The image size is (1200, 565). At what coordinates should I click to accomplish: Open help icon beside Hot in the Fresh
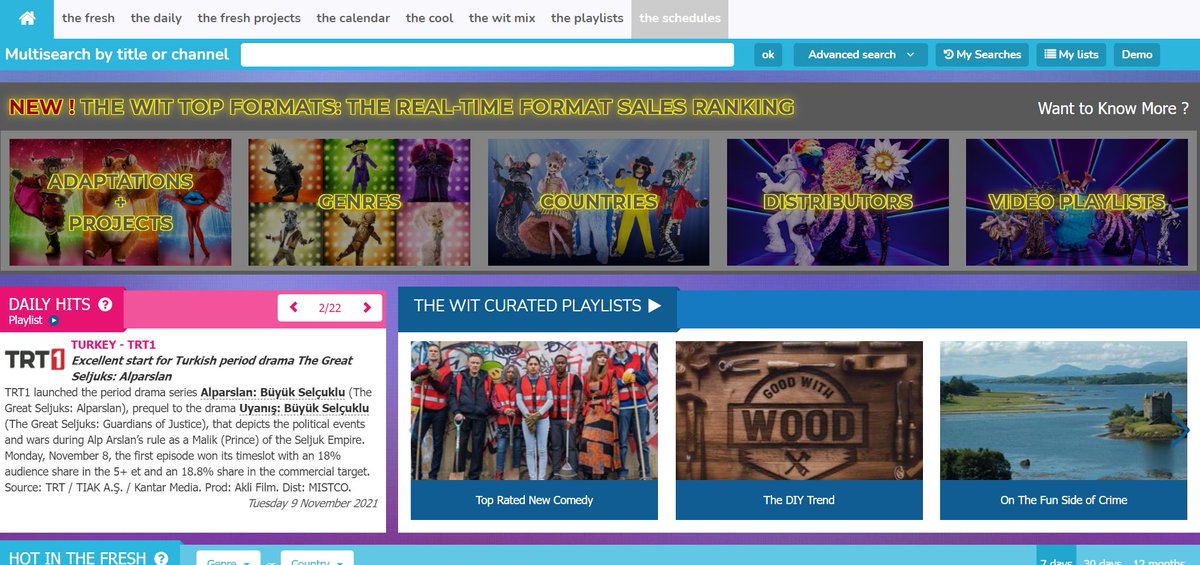(x=161, y=558)
